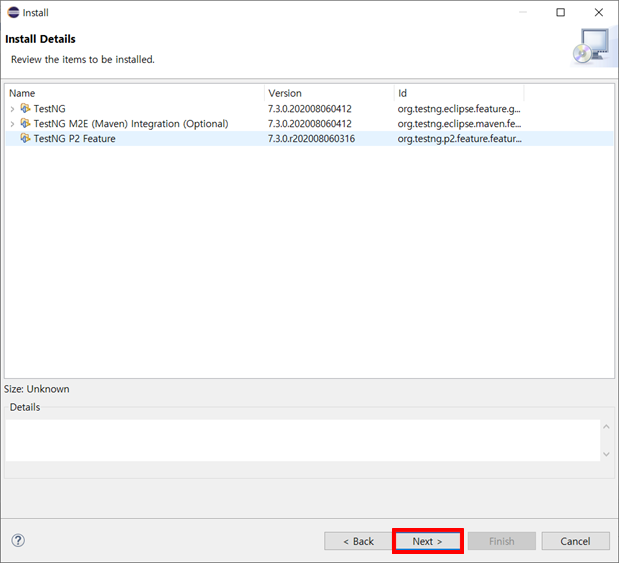Click M2E row version 7.3.0.202008060412

tap(310, 124)
